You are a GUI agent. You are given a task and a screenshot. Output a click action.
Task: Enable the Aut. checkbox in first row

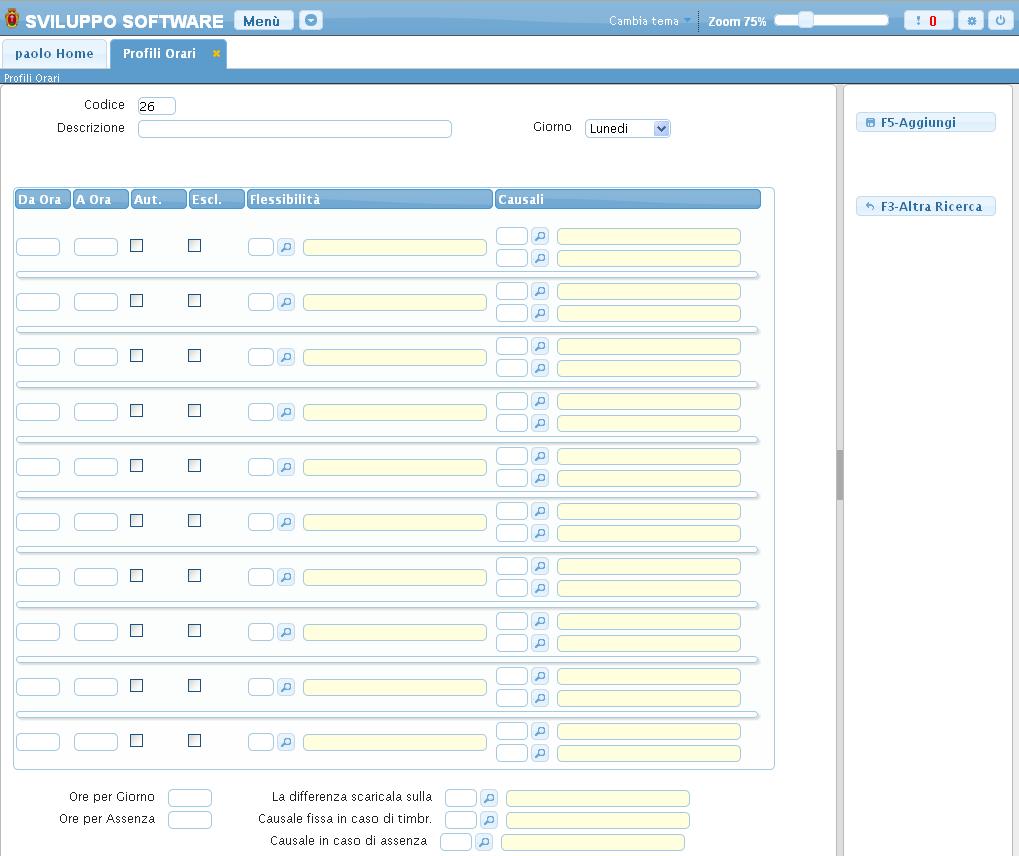click(x=137, y=245)
